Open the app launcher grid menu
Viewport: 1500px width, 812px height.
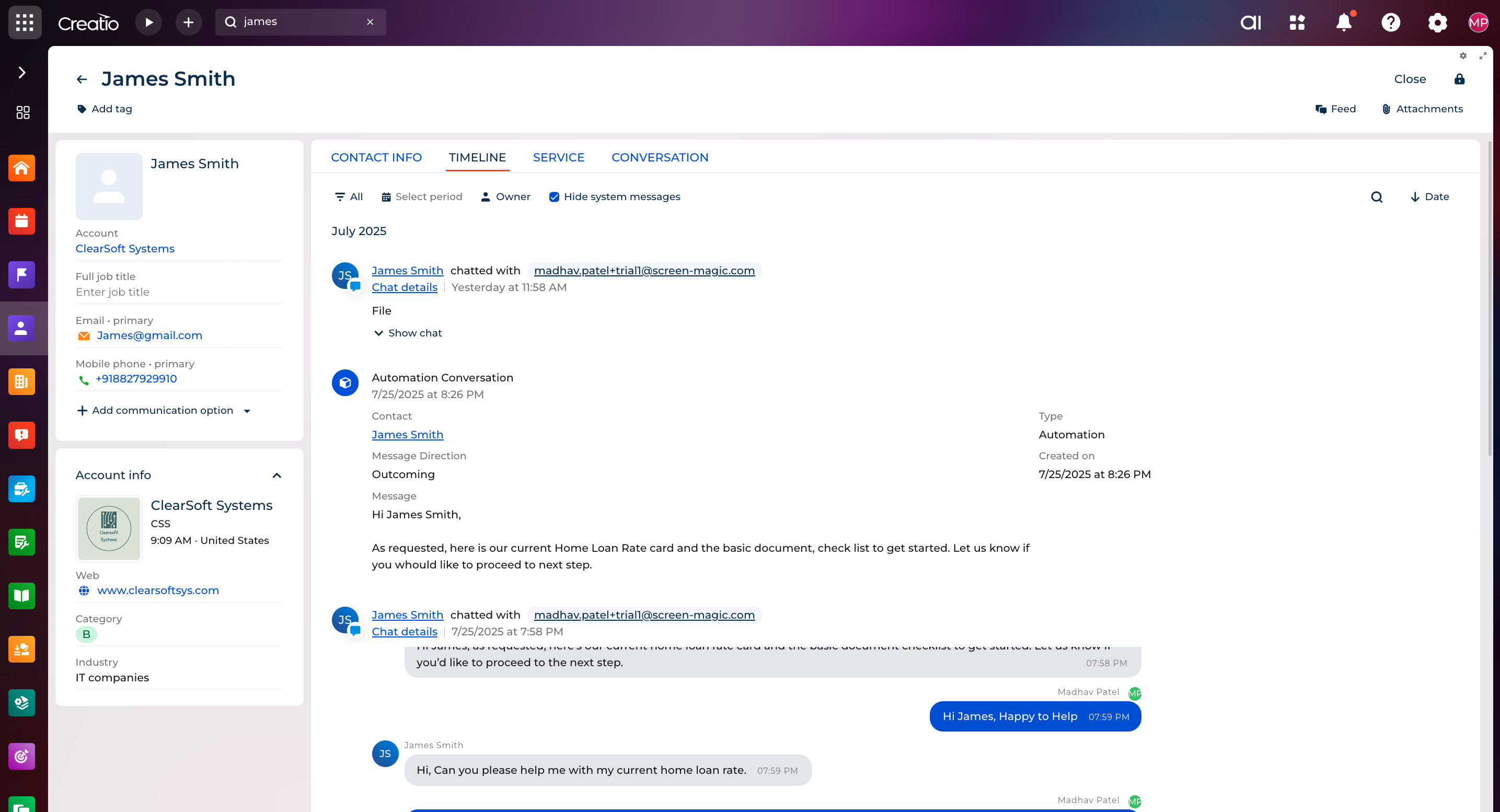tap(25, 22)
